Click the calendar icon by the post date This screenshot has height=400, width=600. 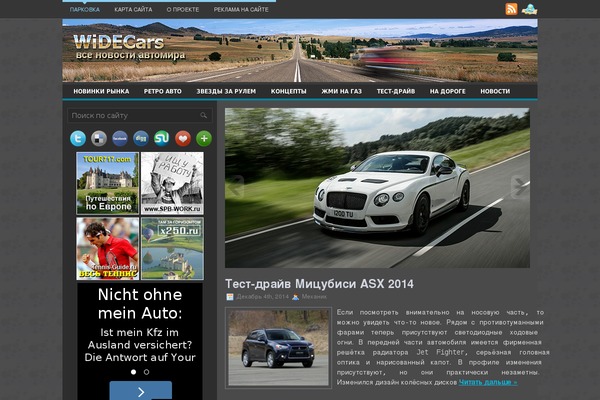pyautogui.click(x=230, y=297)
